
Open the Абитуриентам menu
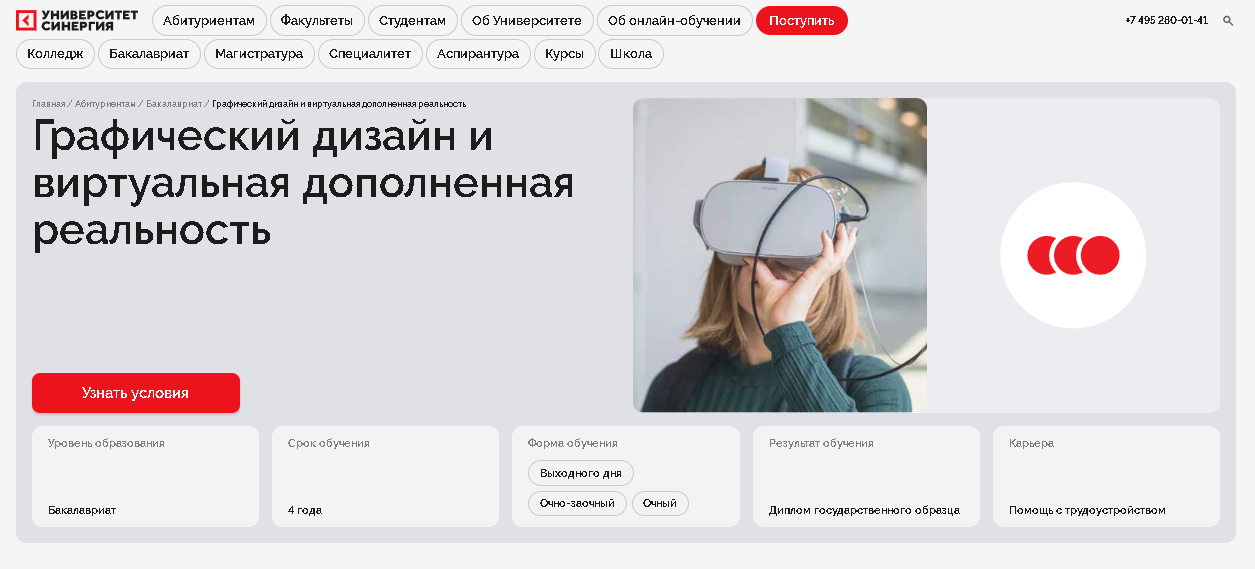click(209, 20)
